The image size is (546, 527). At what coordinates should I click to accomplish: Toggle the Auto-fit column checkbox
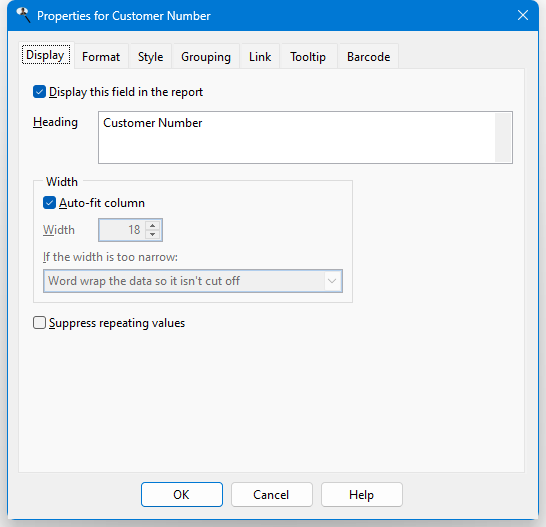click(x=49, y=203)
